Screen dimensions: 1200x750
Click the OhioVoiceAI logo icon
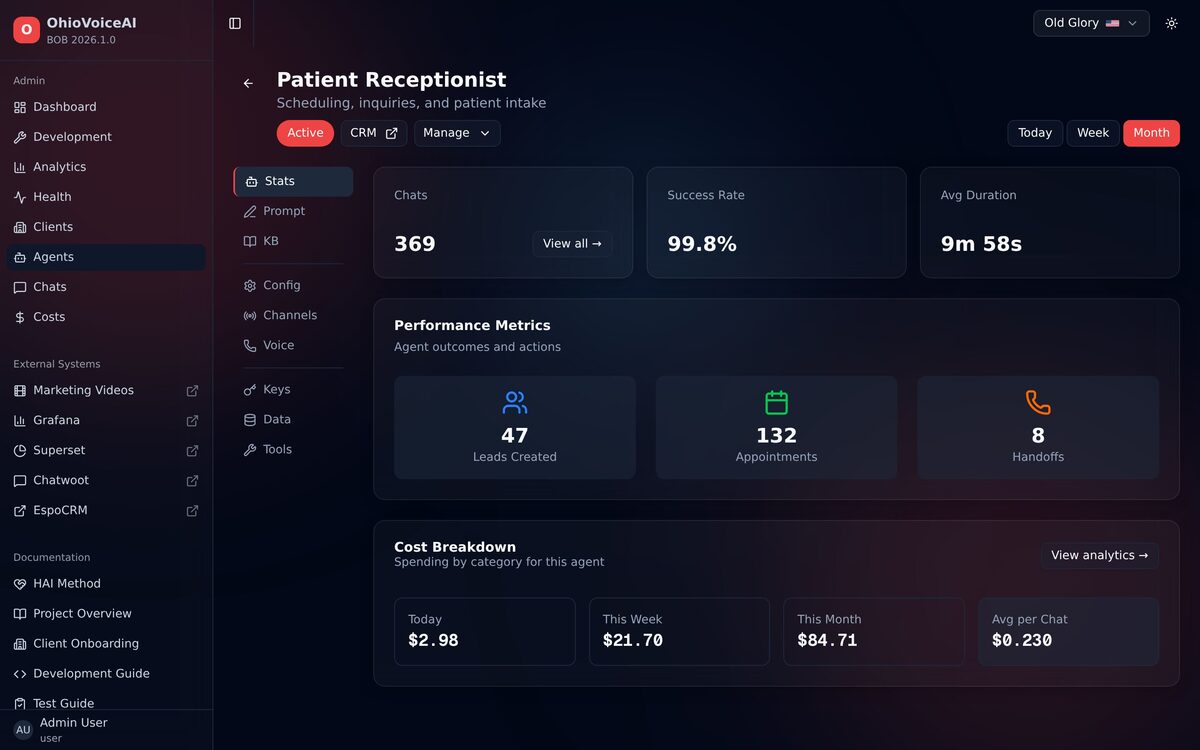coord(26,30)
